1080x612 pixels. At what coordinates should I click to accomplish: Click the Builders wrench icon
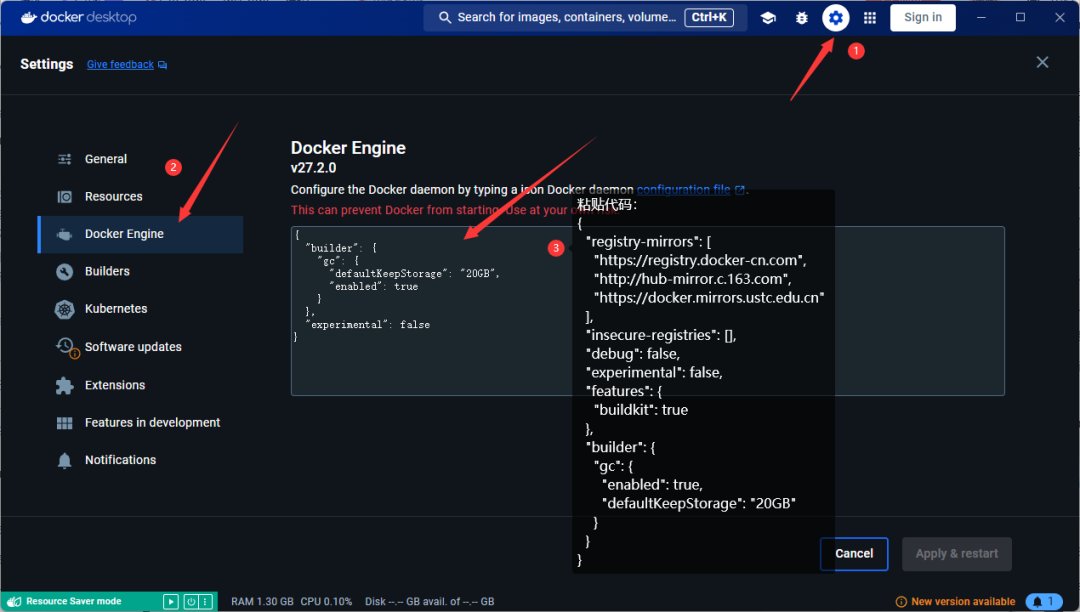65,272
